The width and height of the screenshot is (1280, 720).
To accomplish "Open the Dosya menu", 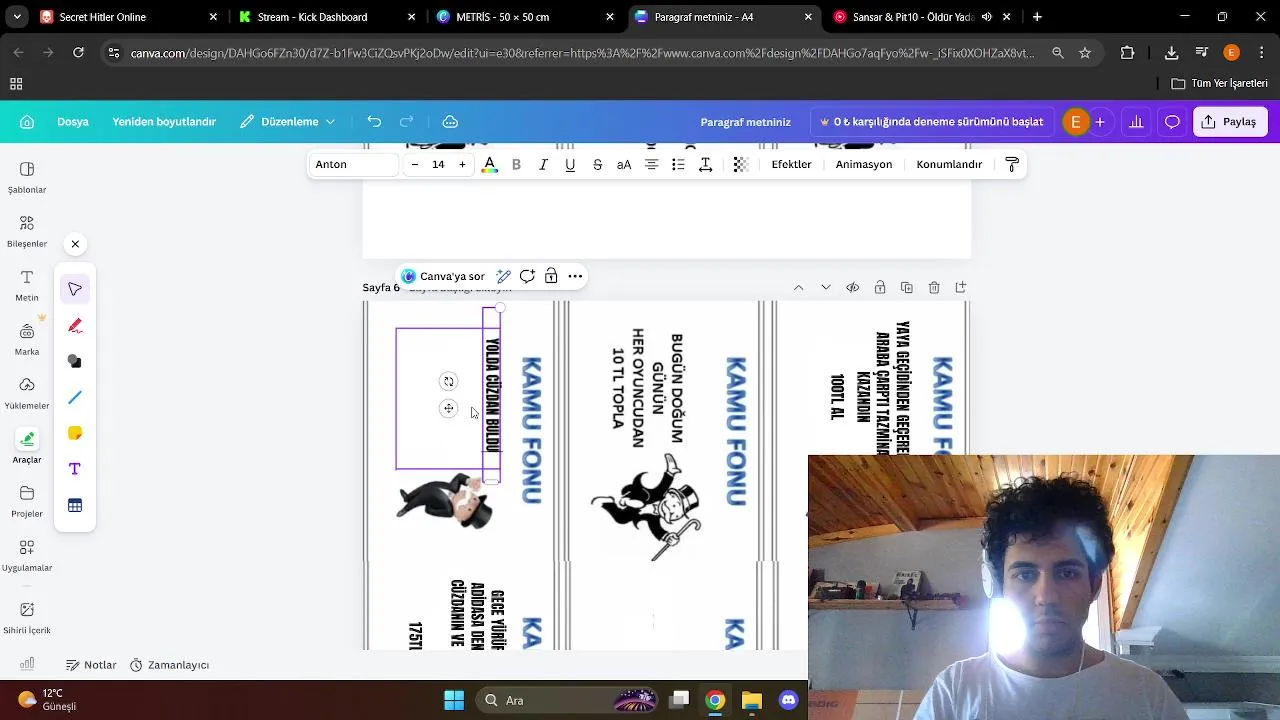I will coord(73,122).
